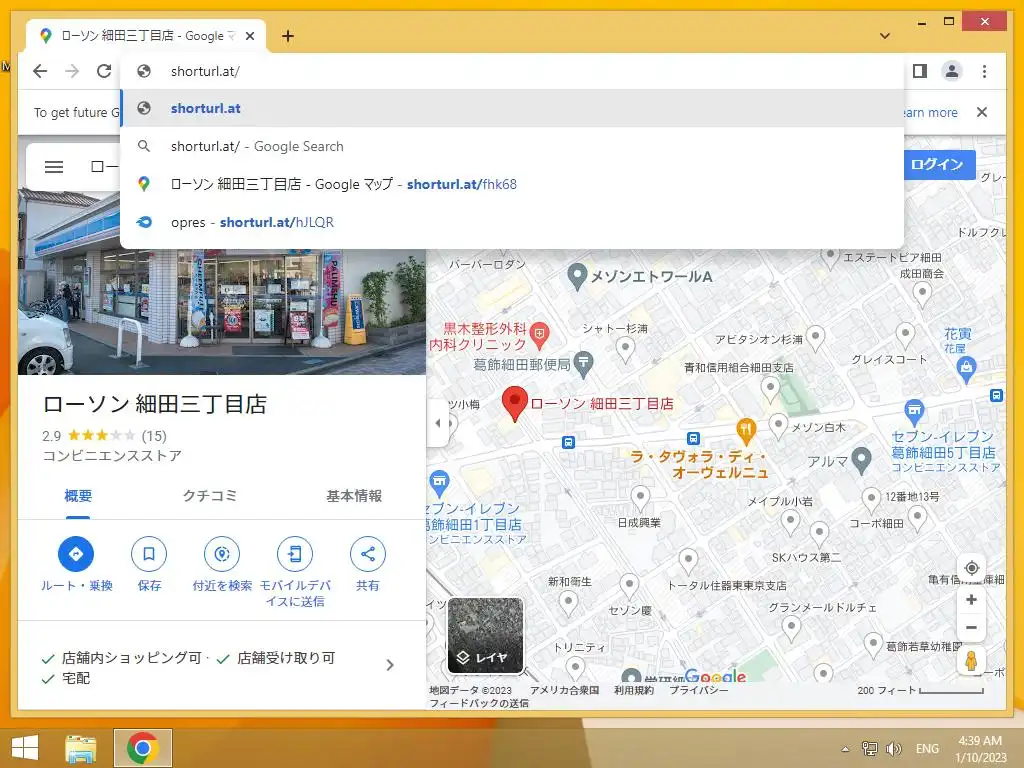Switch to the クチコミ tab
This screenshot has width=1024, height=768.
210,496
